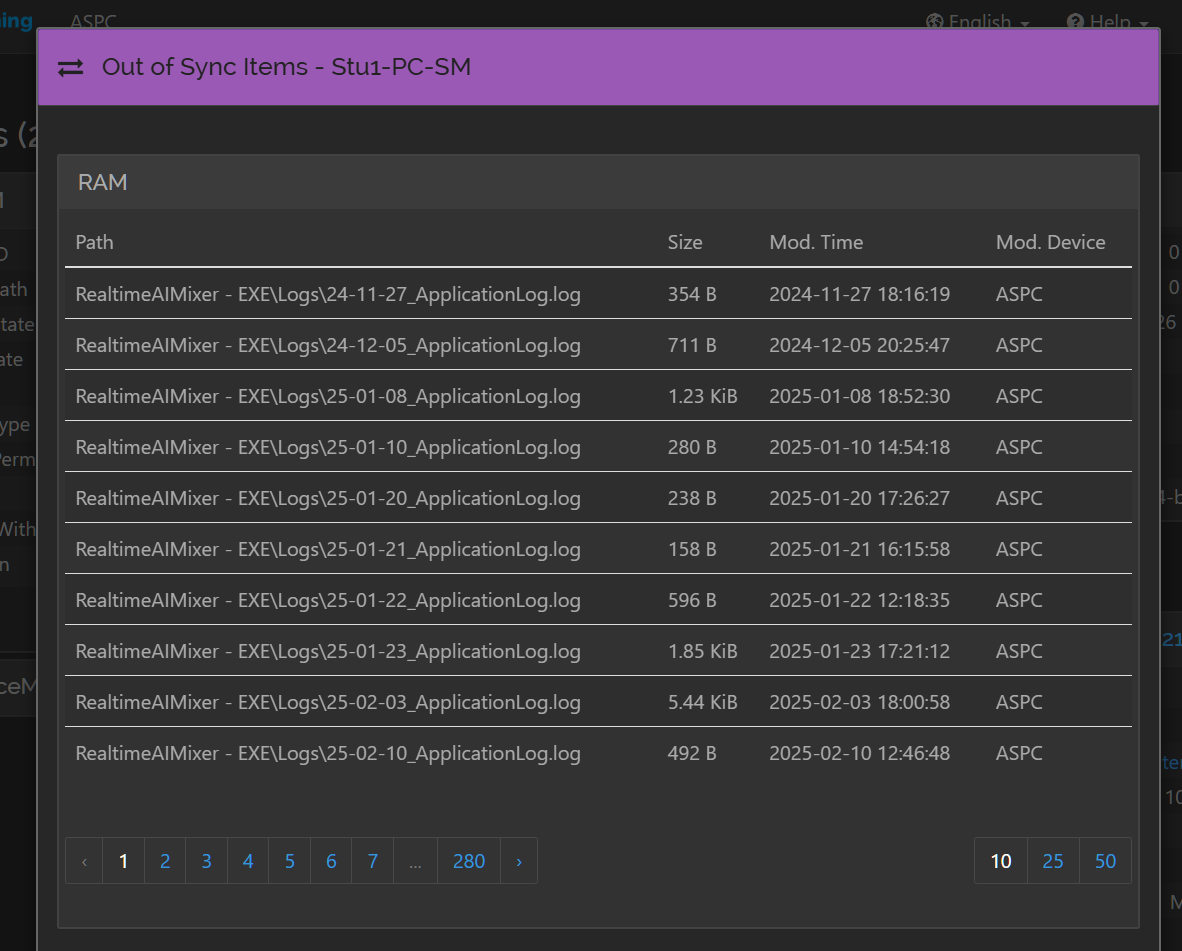Open the Help dropdown menu
Image resolution: width=1182 pixels, height=951 pixels.
(x=1108, y=21)
